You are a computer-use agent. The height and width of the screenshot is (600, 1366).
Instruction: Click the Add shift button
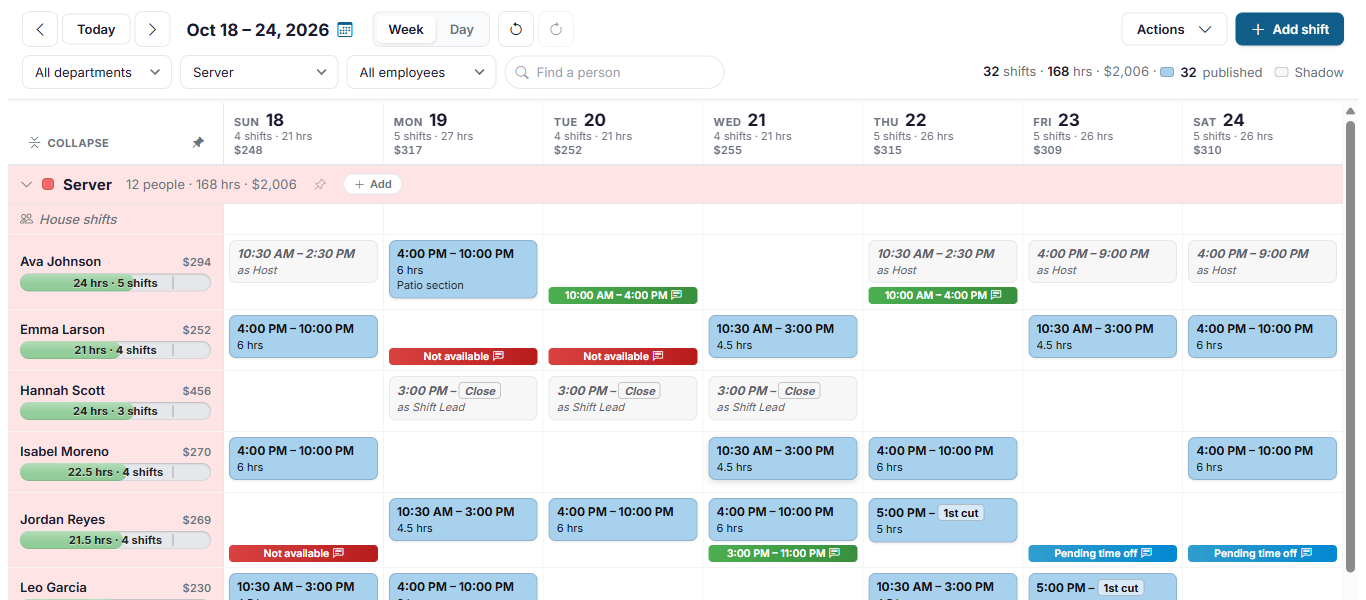pos(1289,29)
